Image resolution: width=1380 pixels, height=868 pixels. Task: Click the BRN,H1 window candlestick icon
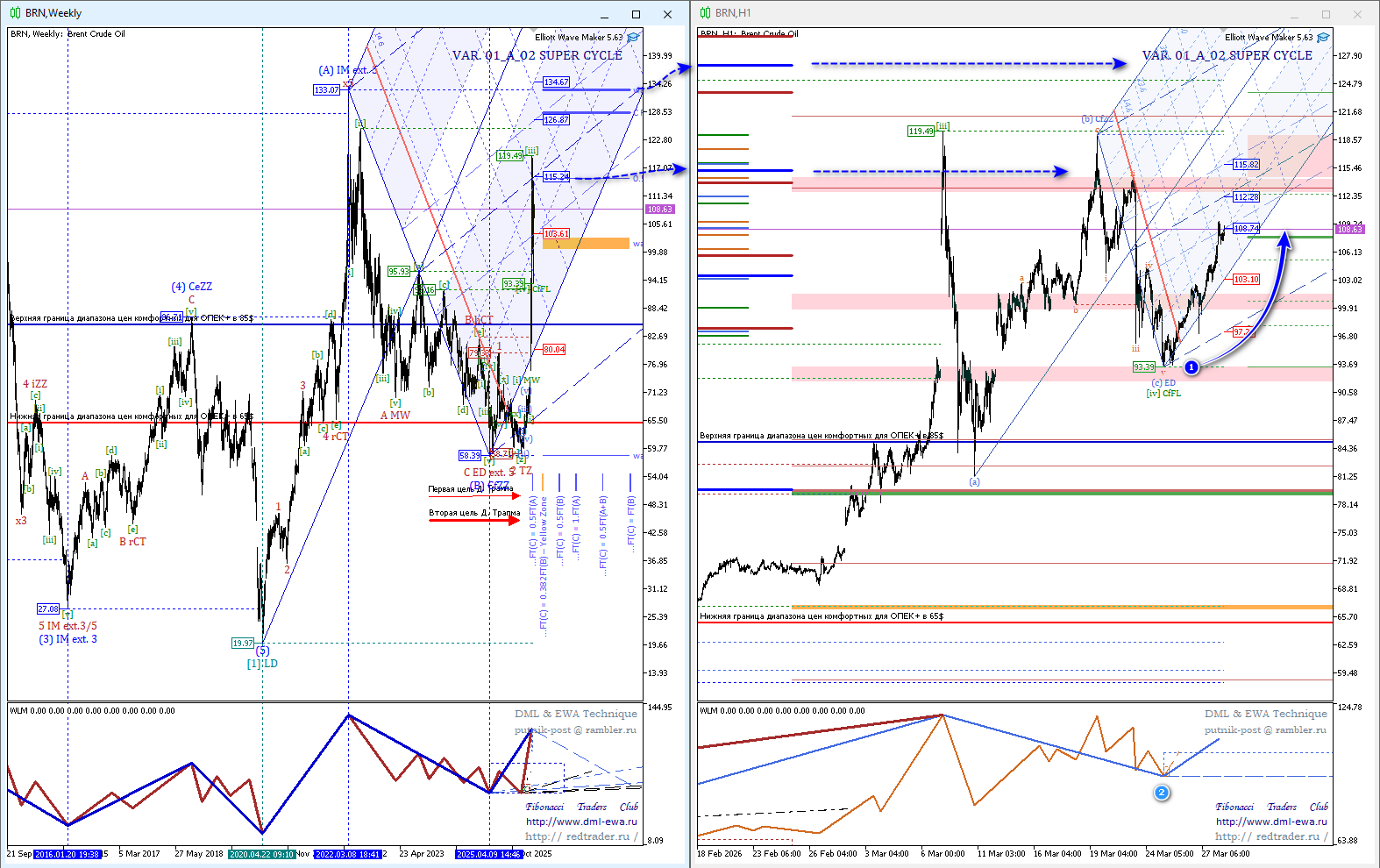point(705,13)
